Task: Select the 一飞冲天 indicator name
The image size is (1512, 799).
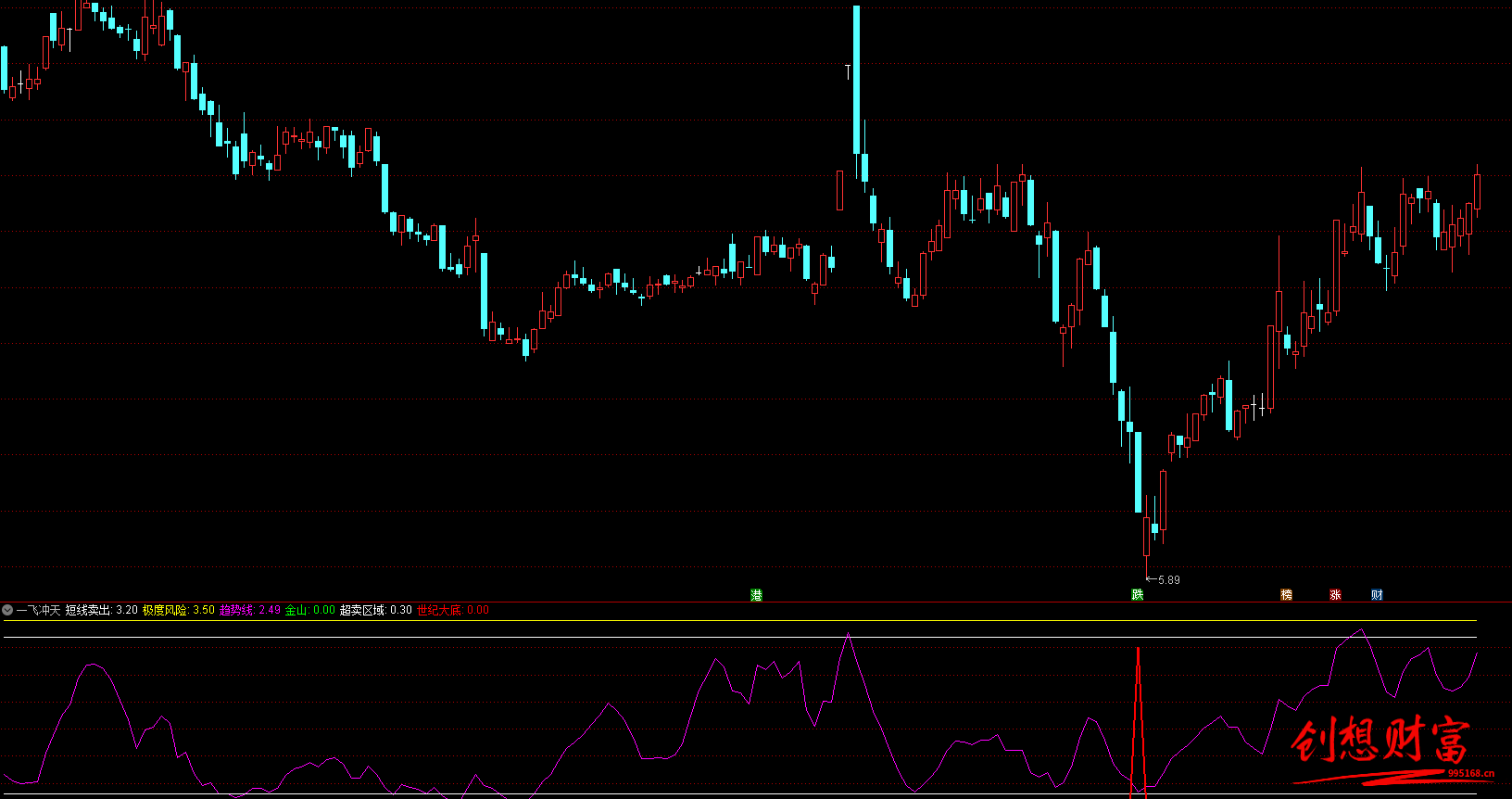Action: pos(38,610)
